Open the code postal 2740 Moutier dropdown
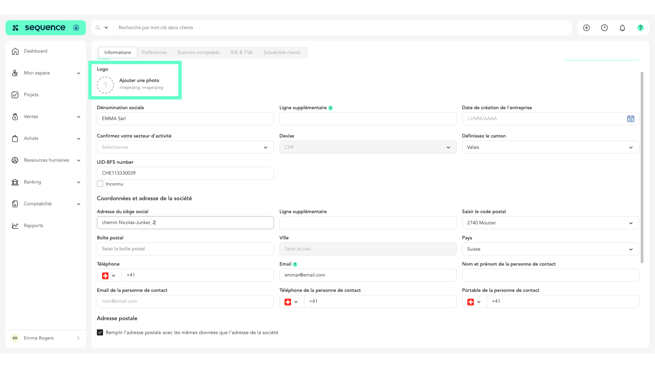The height and width of the screenshot is (368, 655). pyautogui.click(x=550, y=223)
